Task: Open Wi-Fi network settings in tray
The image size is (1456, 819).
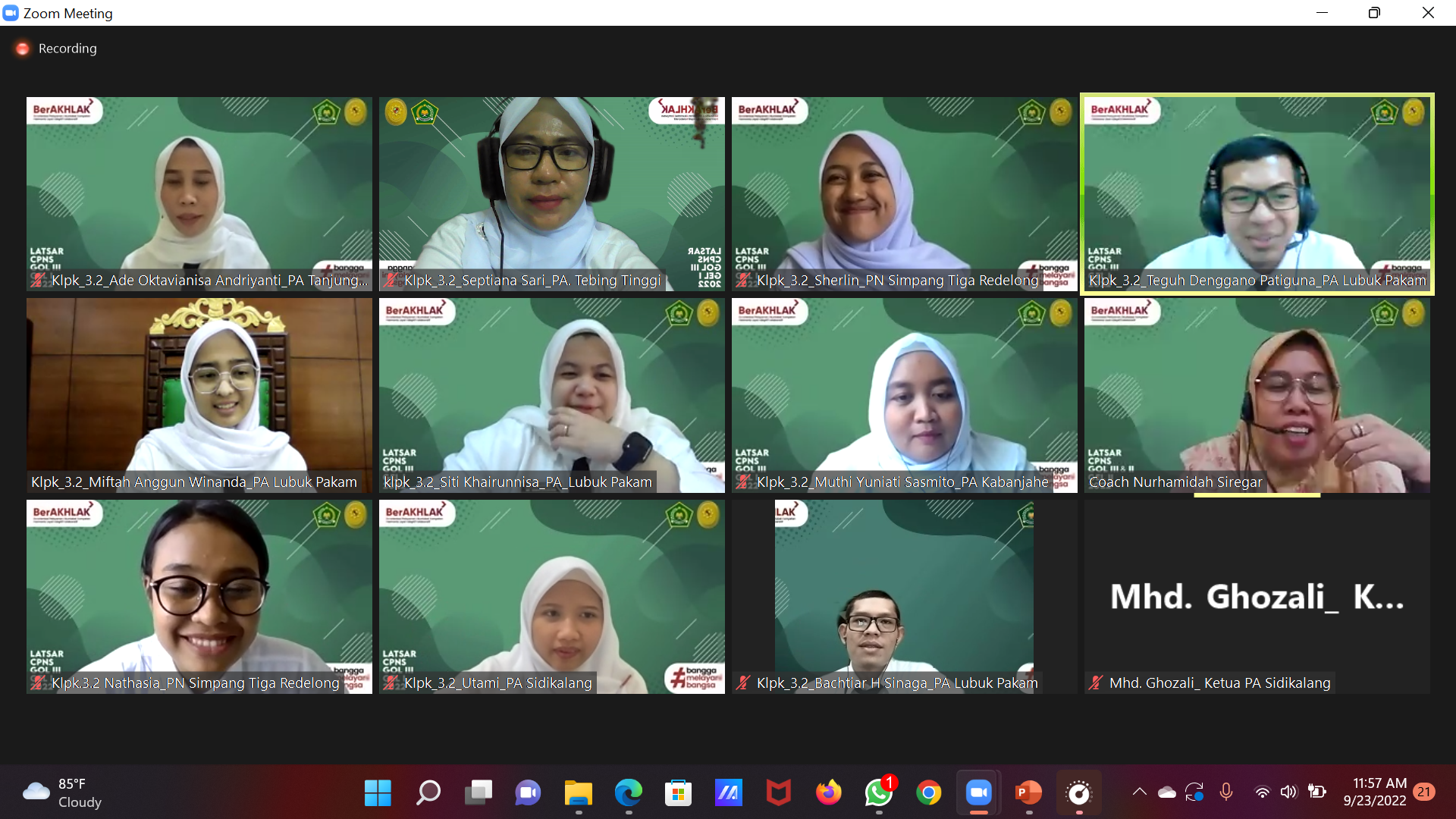Action: (1262, 792)
